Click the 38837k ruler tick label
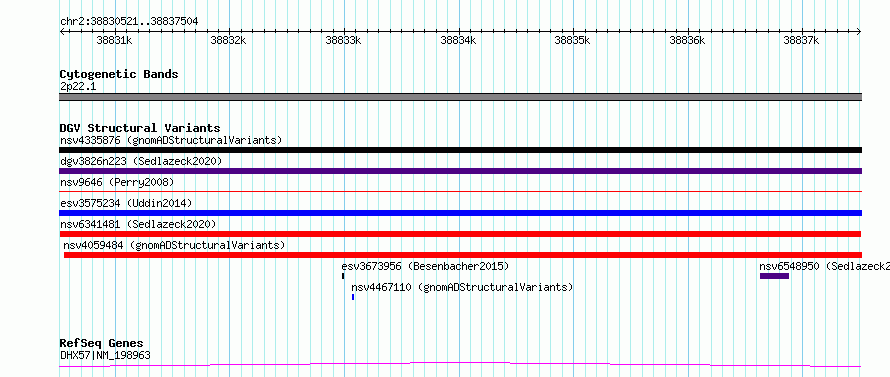The height and width of the screenshot is (377, 890). (801, 40)
